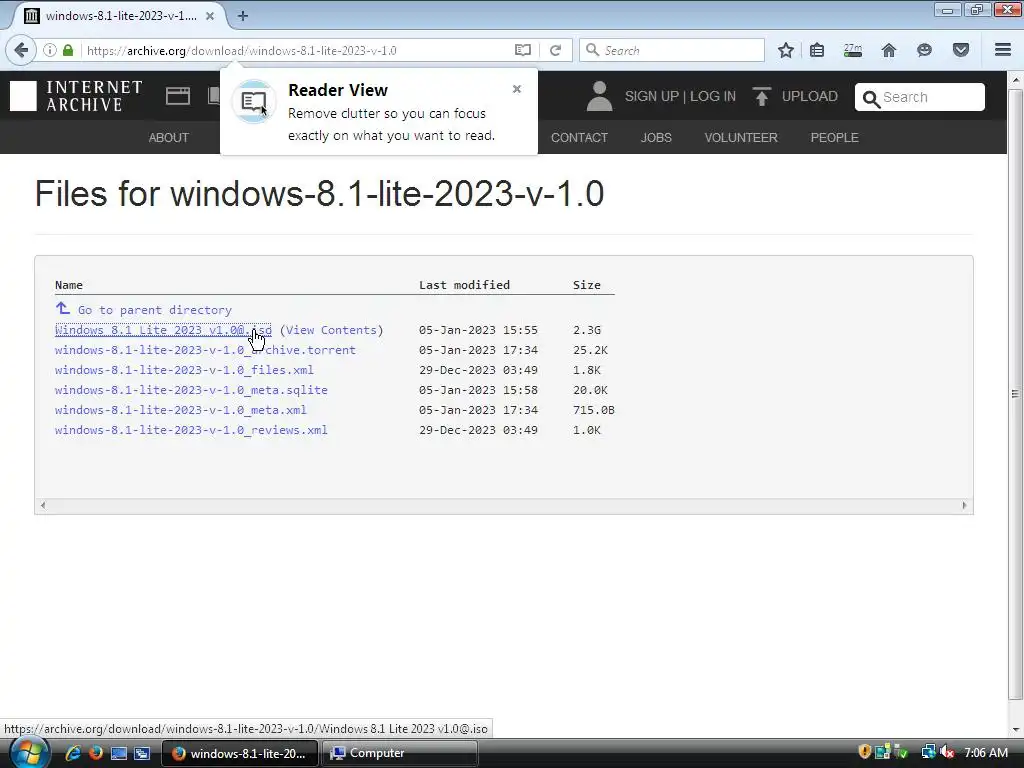
Task: Click magnifier icon in Archive search box
Action: pos(871,99)
